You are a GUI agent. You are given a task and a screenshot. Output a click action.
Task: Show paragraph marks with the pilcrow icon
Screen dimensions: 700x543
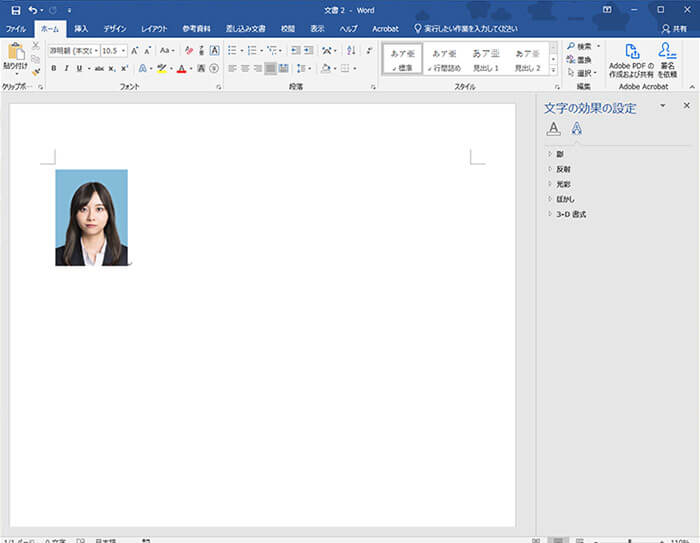(369, 50)
